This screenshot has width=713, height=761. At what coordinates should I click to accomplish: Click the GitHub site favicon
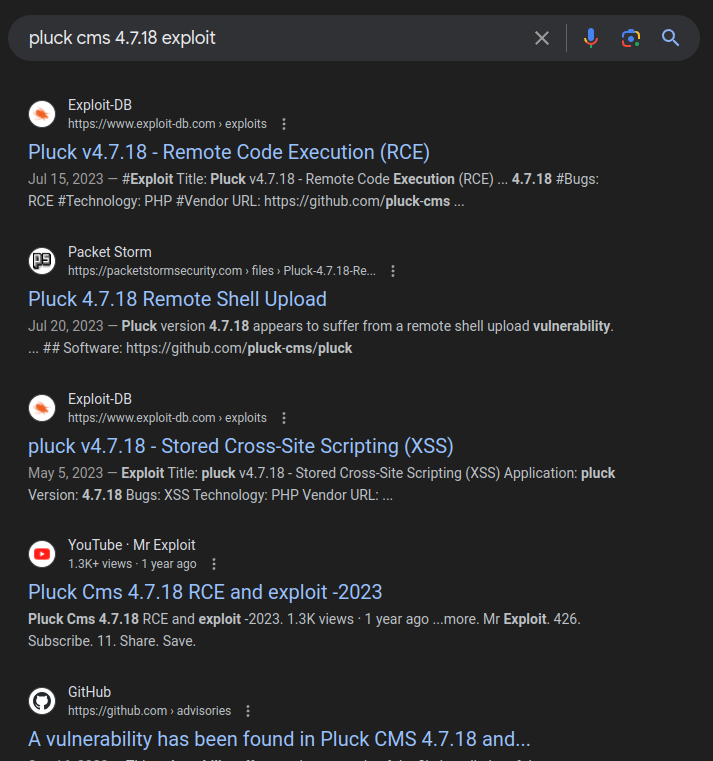(42, 701)
